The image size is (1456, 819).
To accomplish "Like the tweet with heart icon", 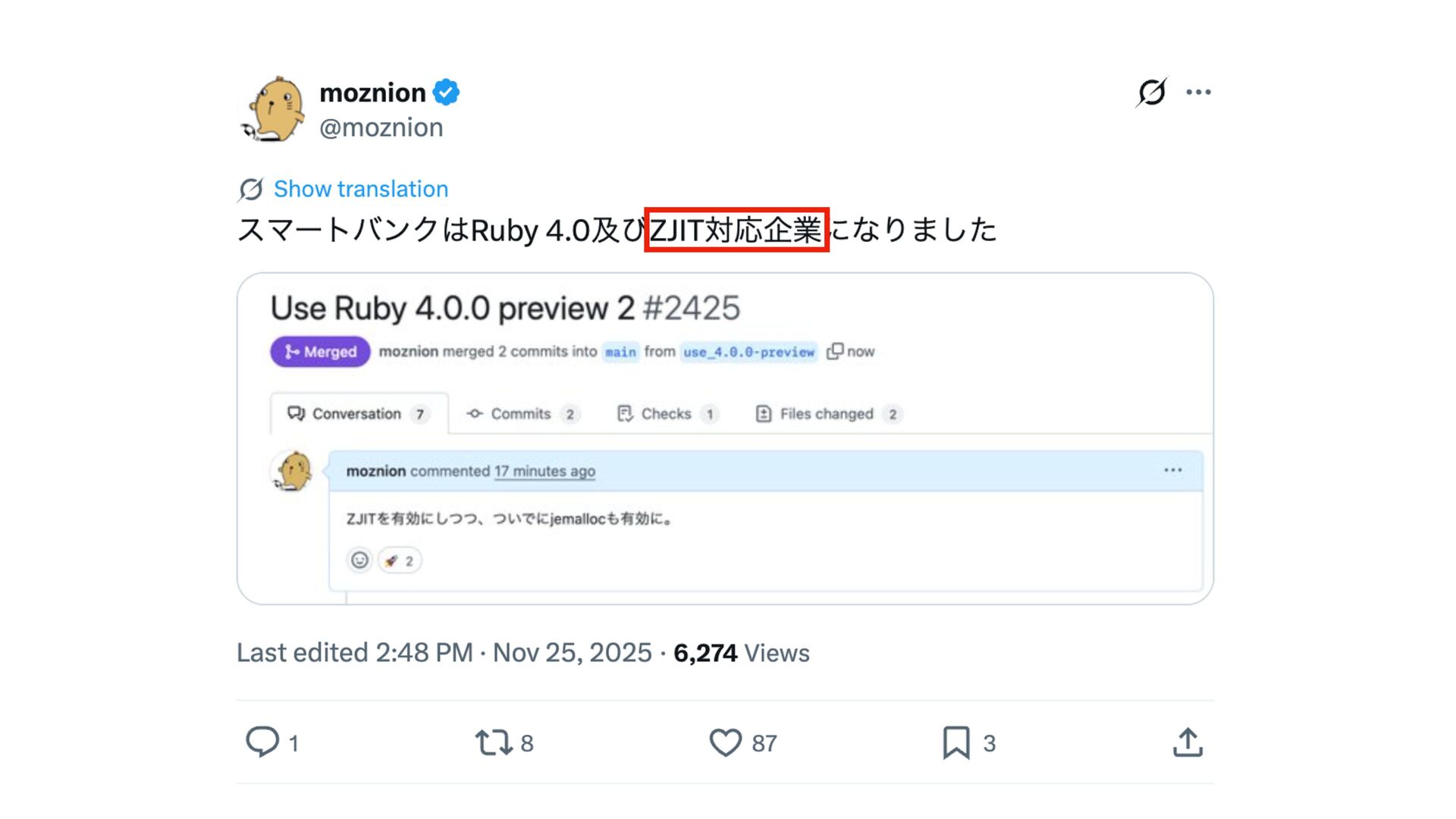I will [725, 742].
